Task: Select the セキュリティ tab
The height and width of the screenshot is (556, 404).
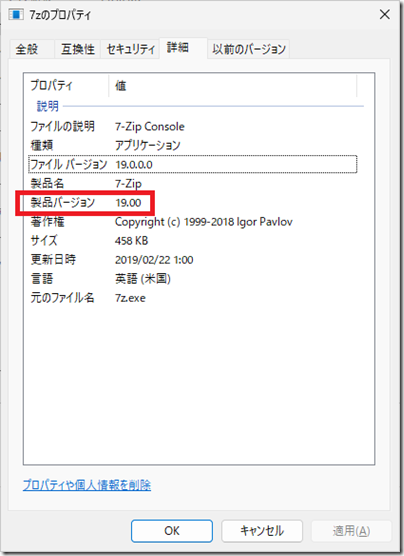Action: pos(131,49)
